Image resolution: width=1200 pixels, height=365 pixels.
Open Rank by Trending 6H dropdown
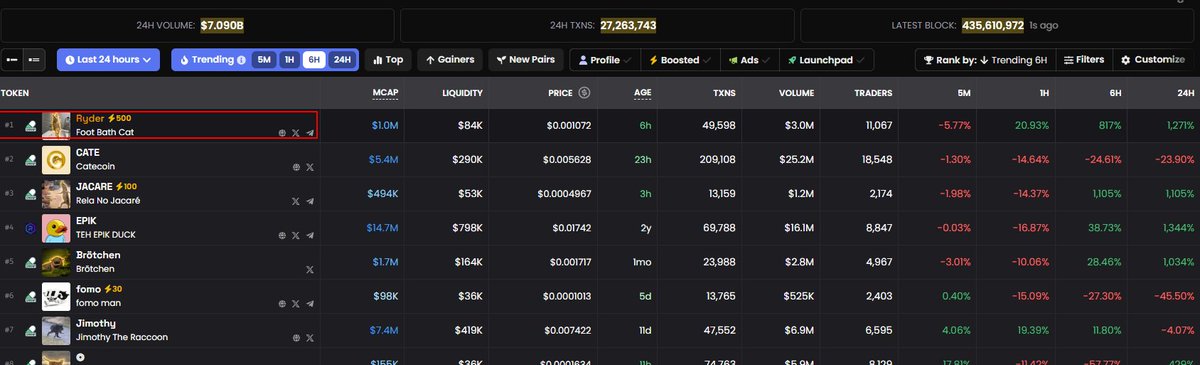[x=984, y=60]
